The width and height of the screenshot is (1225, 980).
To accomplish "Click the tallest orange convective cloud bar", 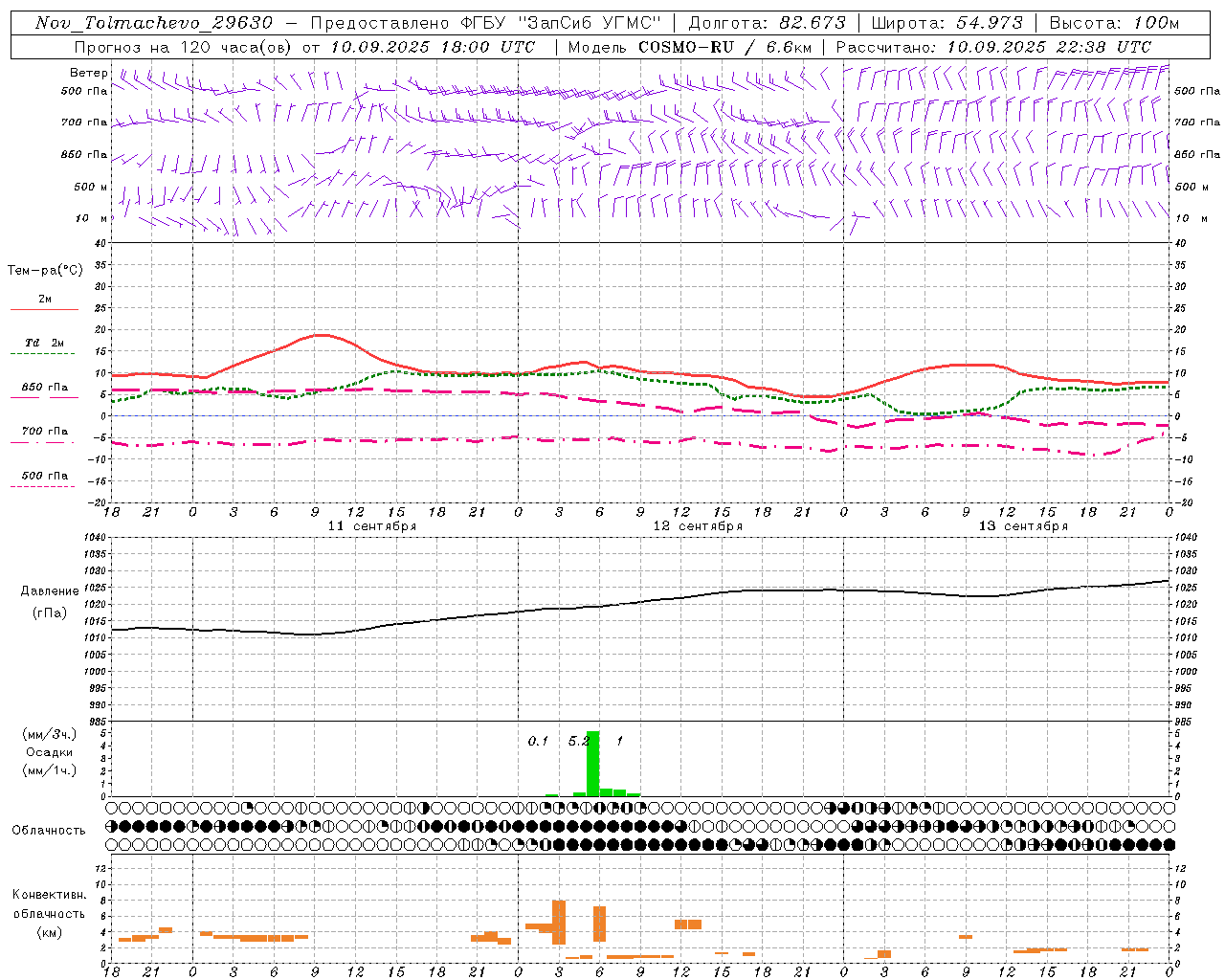I will (559, 923).
